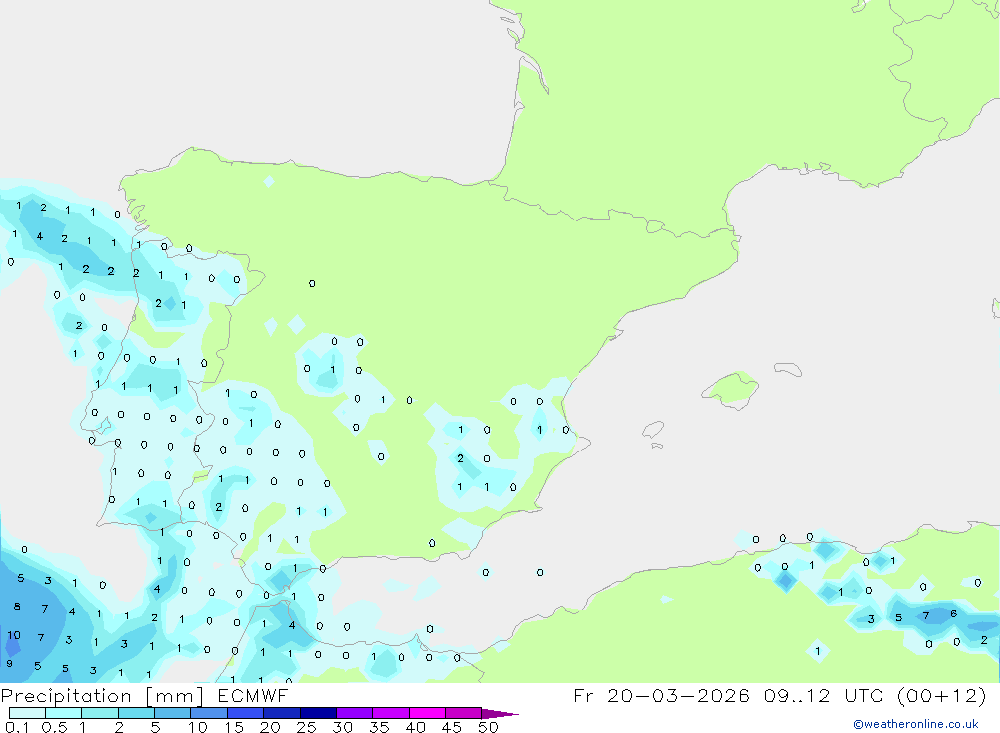
Task: Click the Mallorca island on the map
Action: pyautogui.click(x=731, y=389)
